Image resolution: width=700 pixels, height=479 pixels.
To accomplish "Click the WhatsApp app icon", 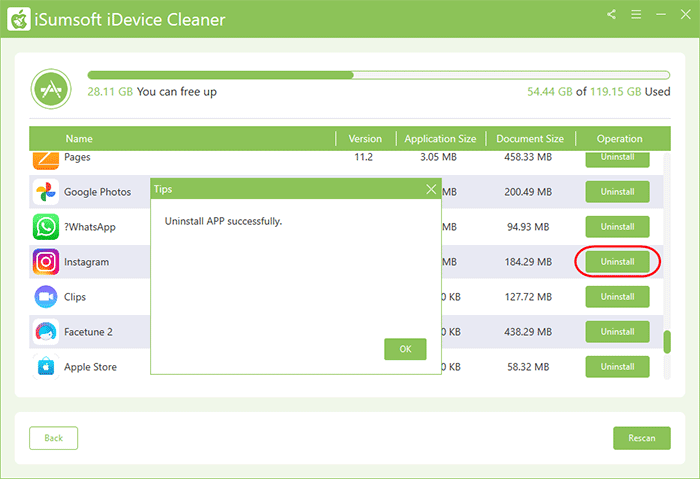I will [x=46, y=227].
